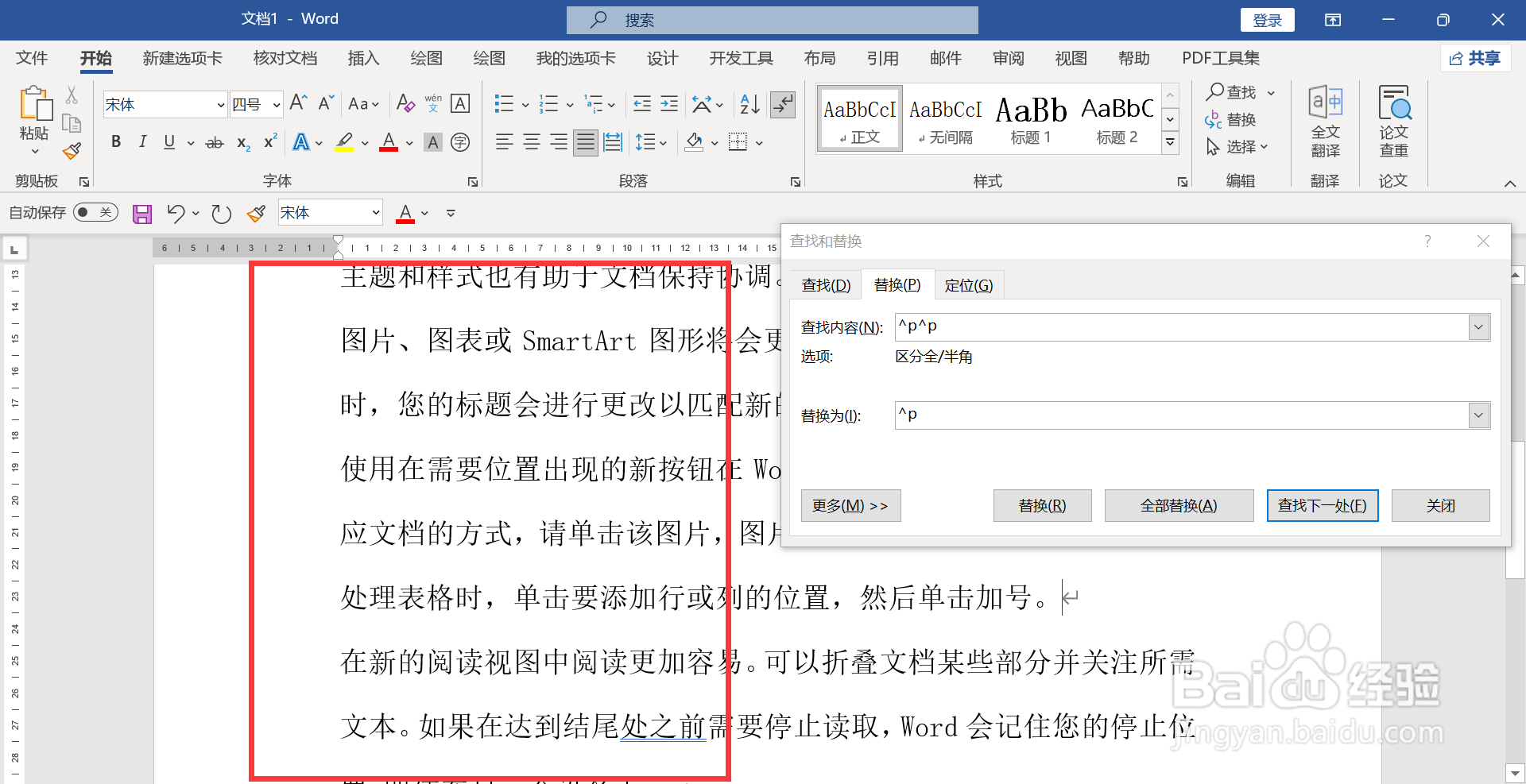Click the Copy icon in clipboard group
This screenshot has width=1526, height=784.
(72, 123)
